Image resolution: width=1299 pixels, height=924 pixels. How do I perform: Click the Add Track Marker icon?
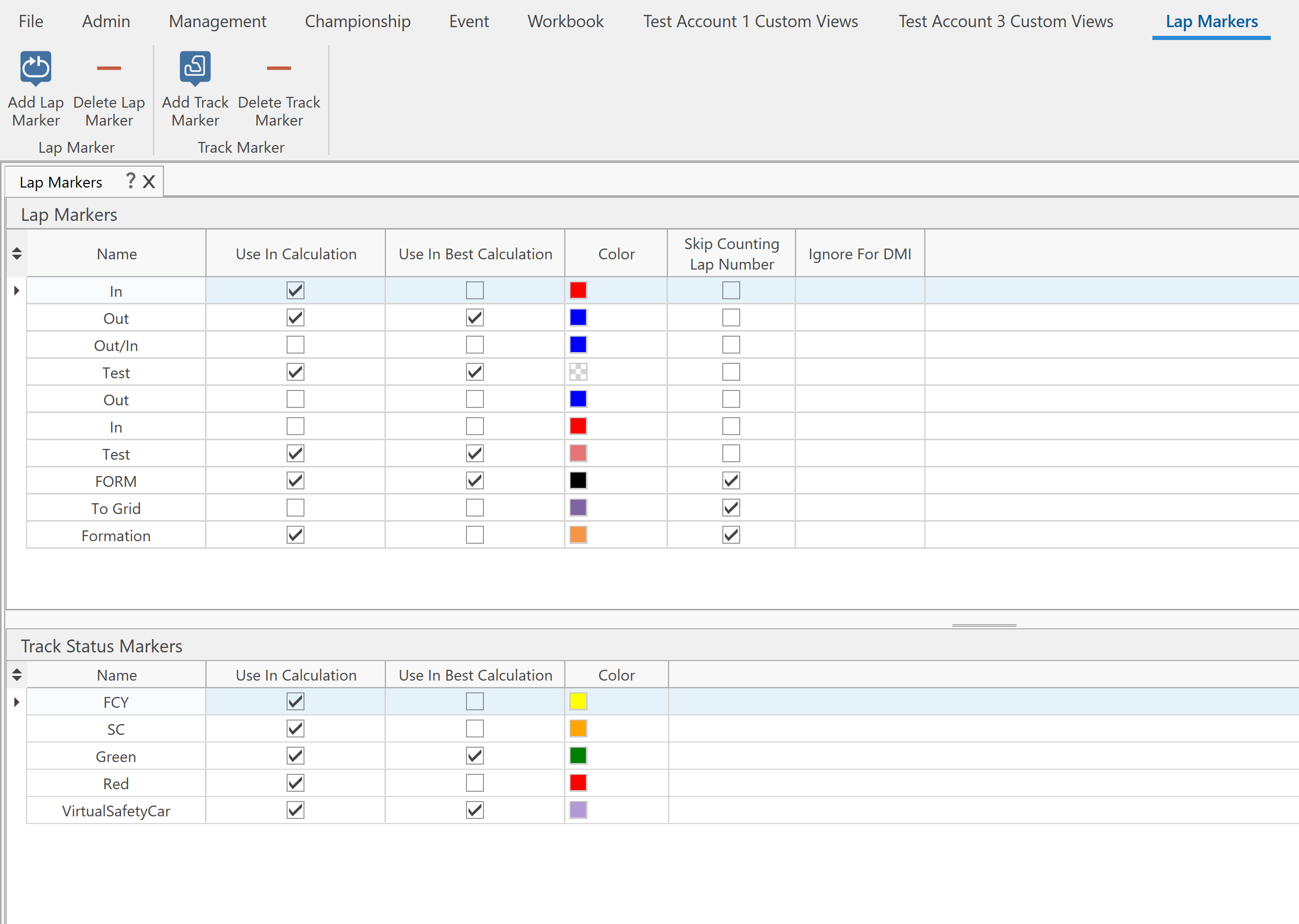195,68
